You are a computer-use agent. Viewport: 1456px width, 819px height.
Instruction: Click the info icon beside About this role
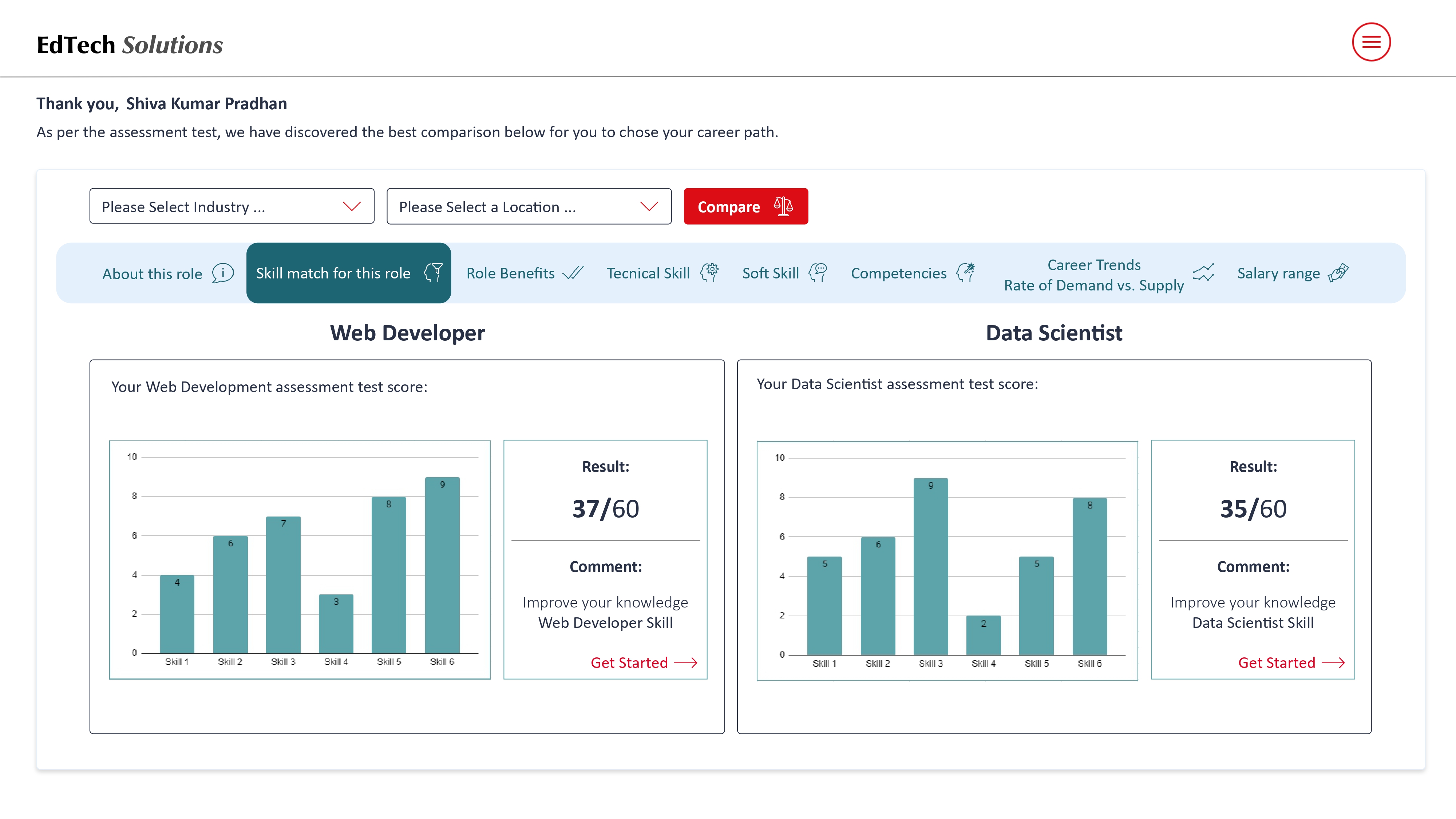[223, 273]
